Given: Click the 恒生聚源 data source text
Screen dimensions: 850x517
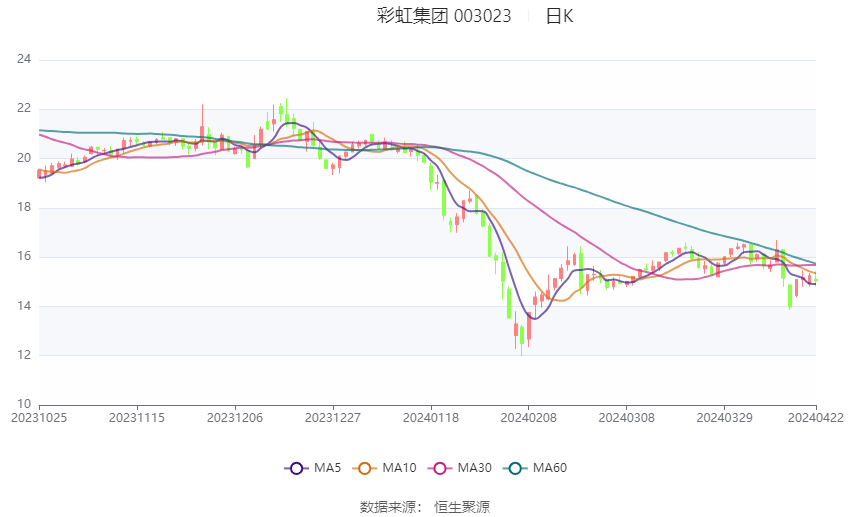Looking at the screenshot, I should (x=462, y=507).
